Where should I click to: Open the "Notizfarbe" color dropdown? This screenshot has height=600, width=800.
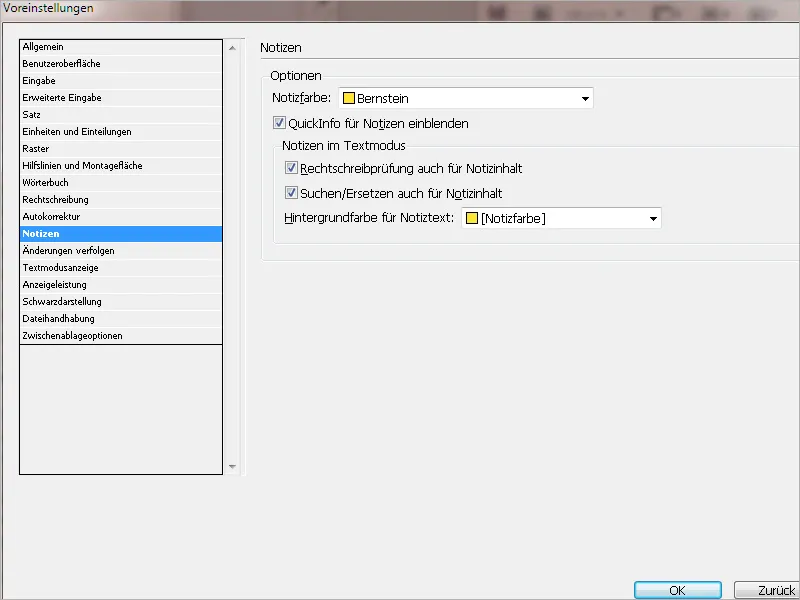[x=585, y=97]
